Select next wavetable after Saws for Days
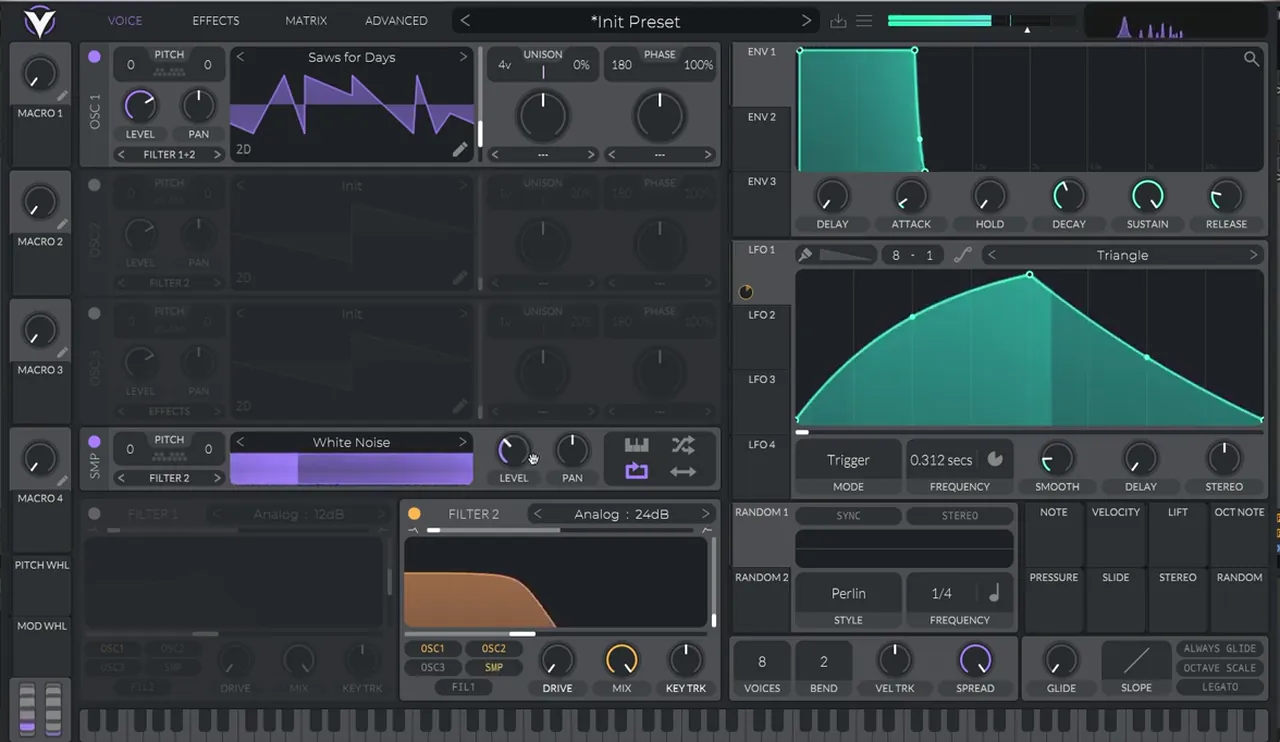 [463, 57]
